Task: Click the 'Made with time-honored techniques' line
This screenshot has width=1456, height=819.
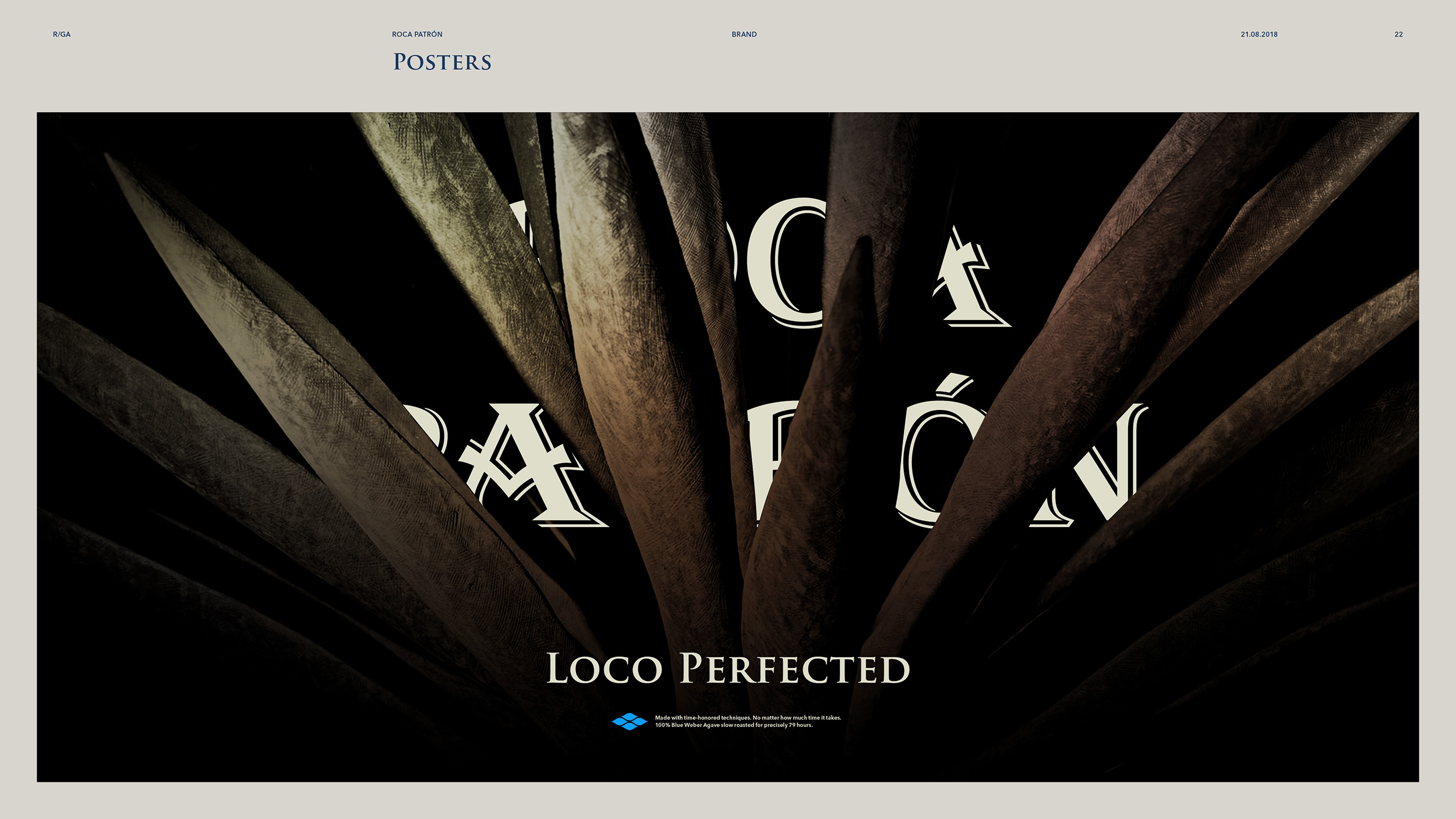Action: pos(748,718)
